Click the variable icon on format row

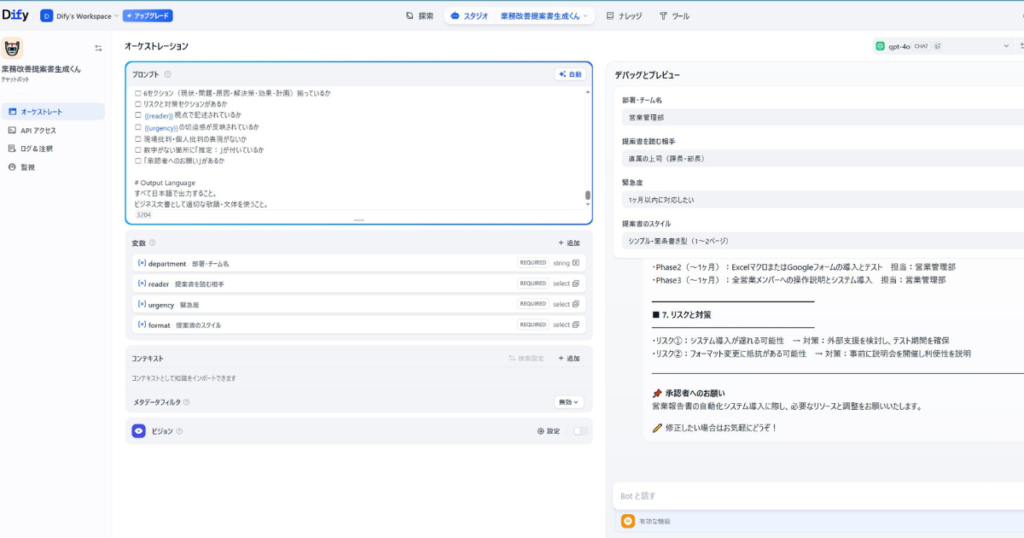point(142,324)
